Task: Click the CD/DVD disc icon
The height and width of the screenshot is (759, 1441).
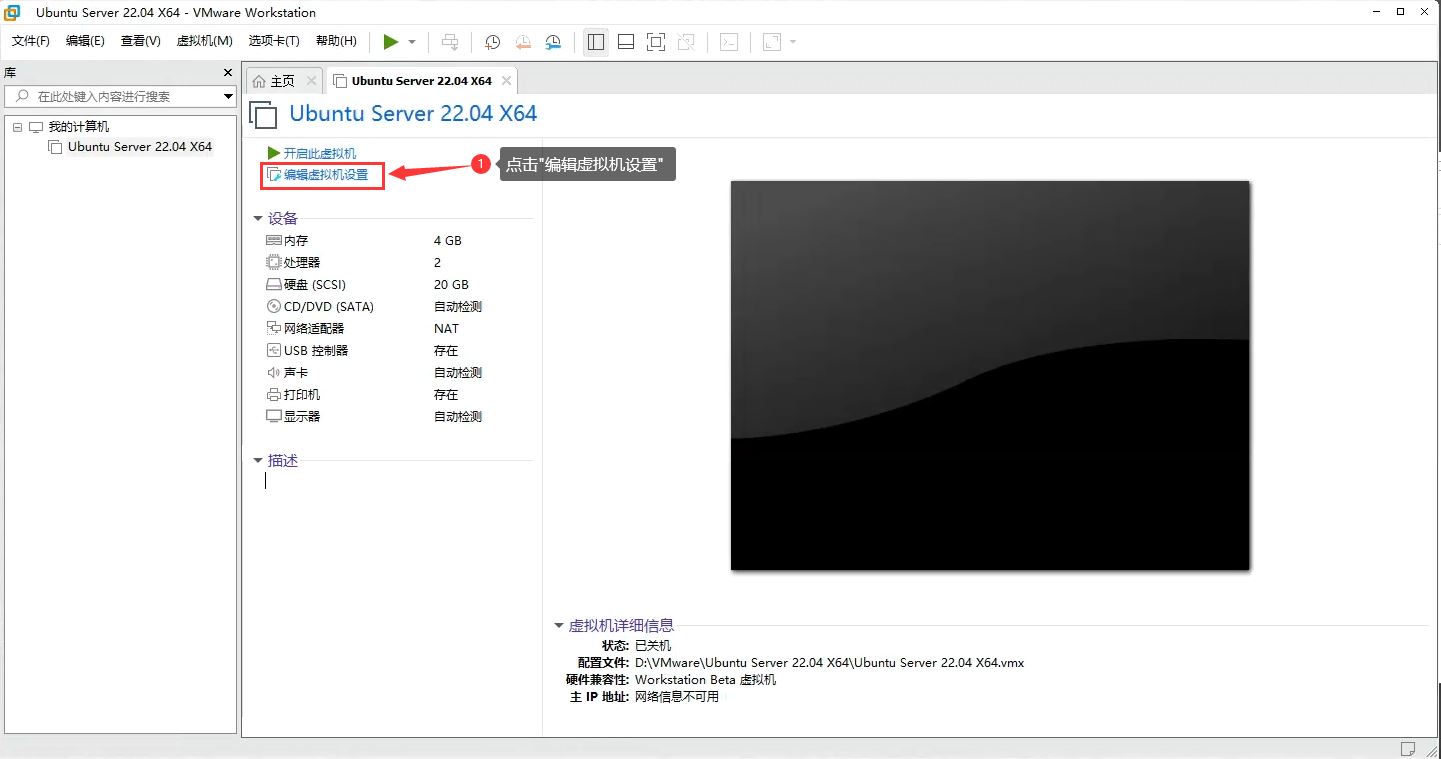Action: 274,307
